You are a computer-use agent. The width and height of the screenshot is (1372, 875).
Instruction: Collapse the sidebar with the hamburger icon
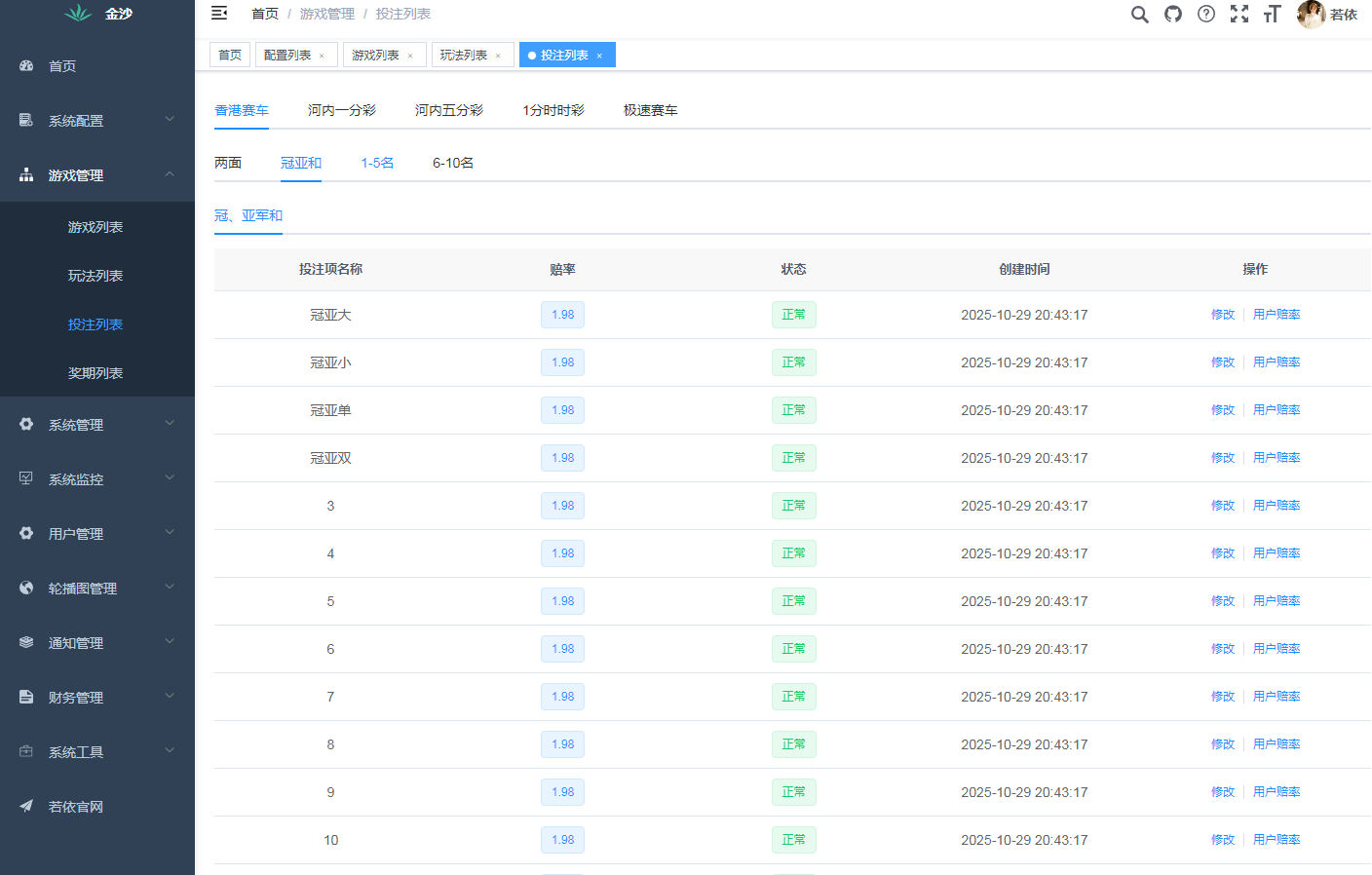219,13
